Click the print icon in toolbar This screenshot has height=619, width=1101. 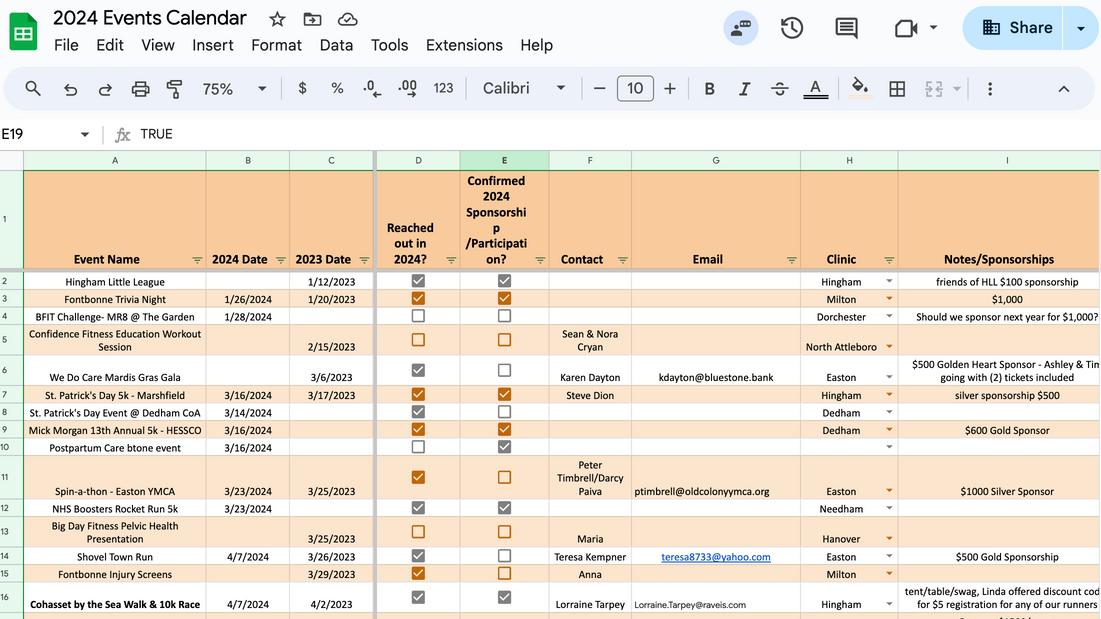click(x=140, y=89)
